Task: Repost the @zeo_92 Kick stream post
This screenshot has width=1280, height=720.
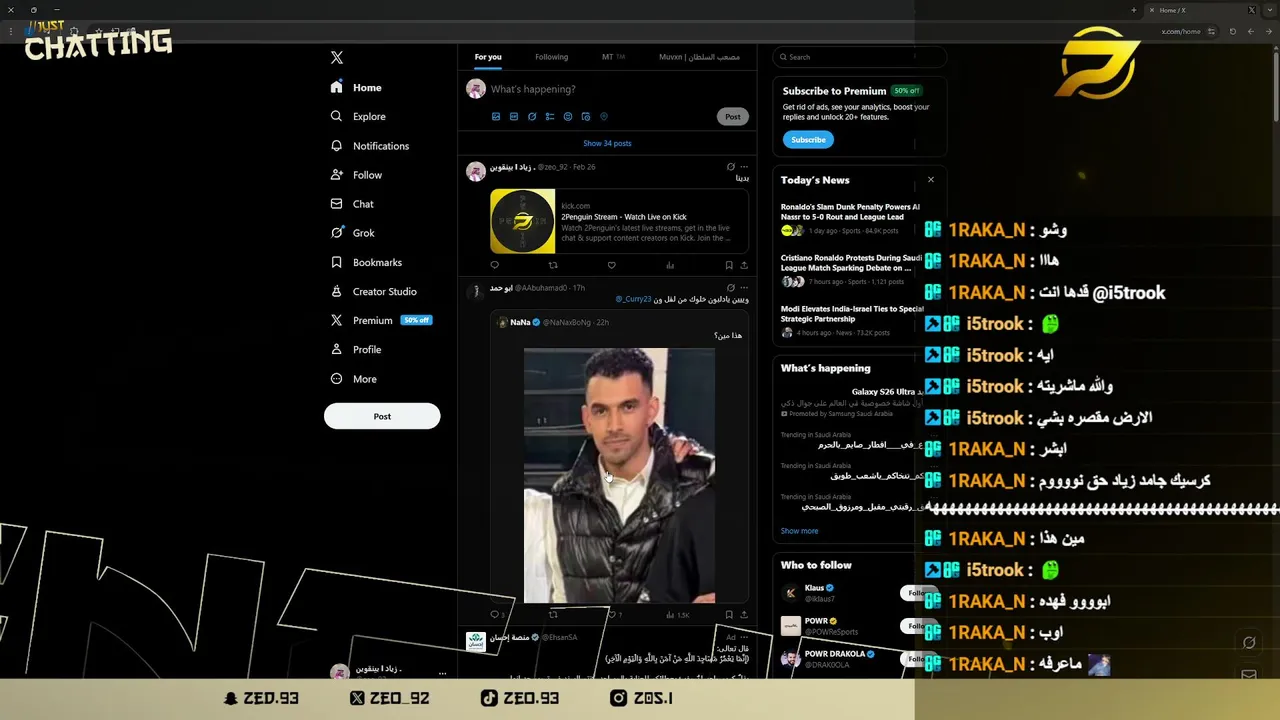Action: click(553, 265)
